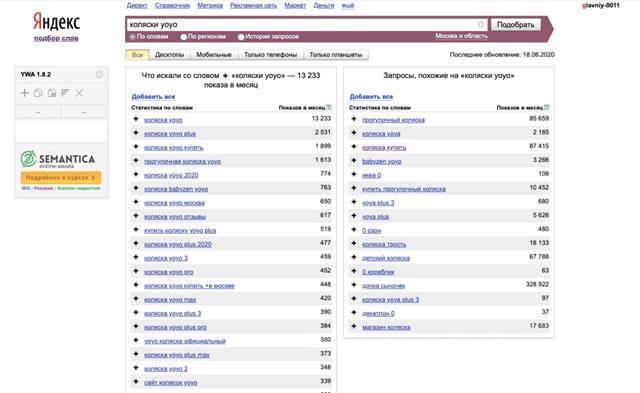Click the plus next to 'коляска yoyo max'

pos(136,299)
